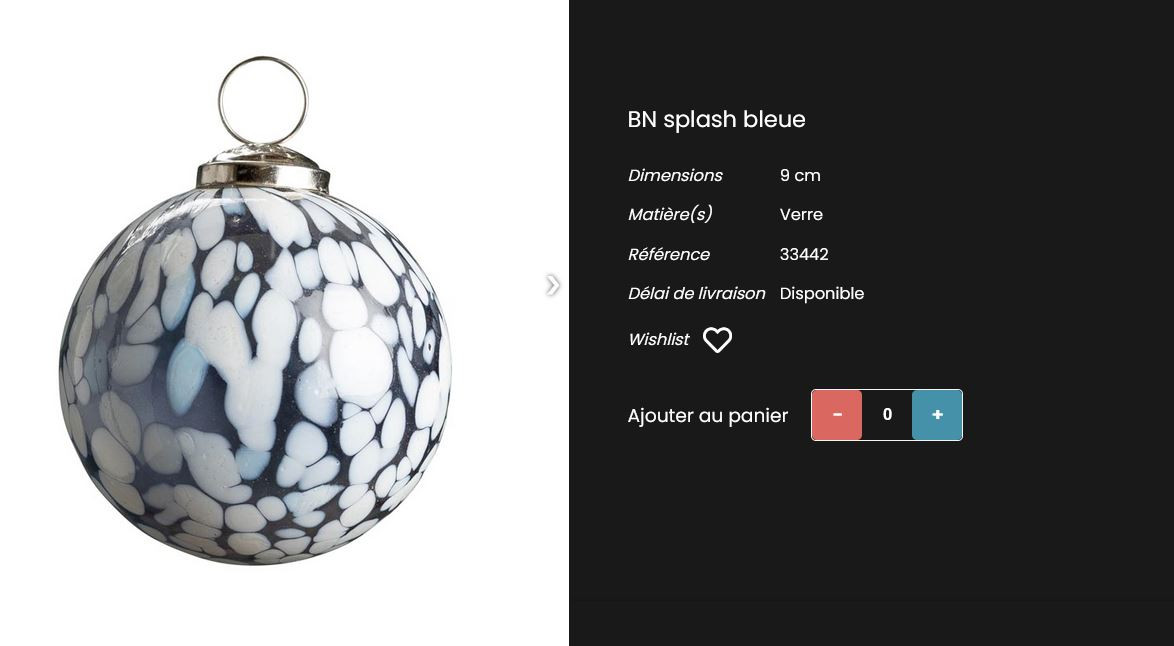
Task: Click the Ajouter au panier label
Action: 708,415
